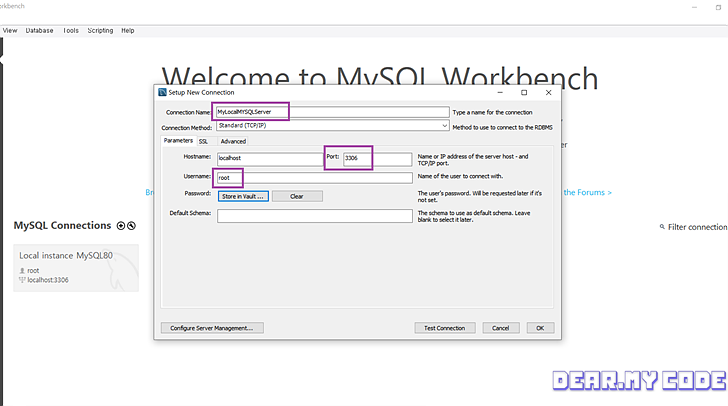Viewport: 728px width, 406px height.
Task: Open manage connections wrench icon
Action: [131, 226]
